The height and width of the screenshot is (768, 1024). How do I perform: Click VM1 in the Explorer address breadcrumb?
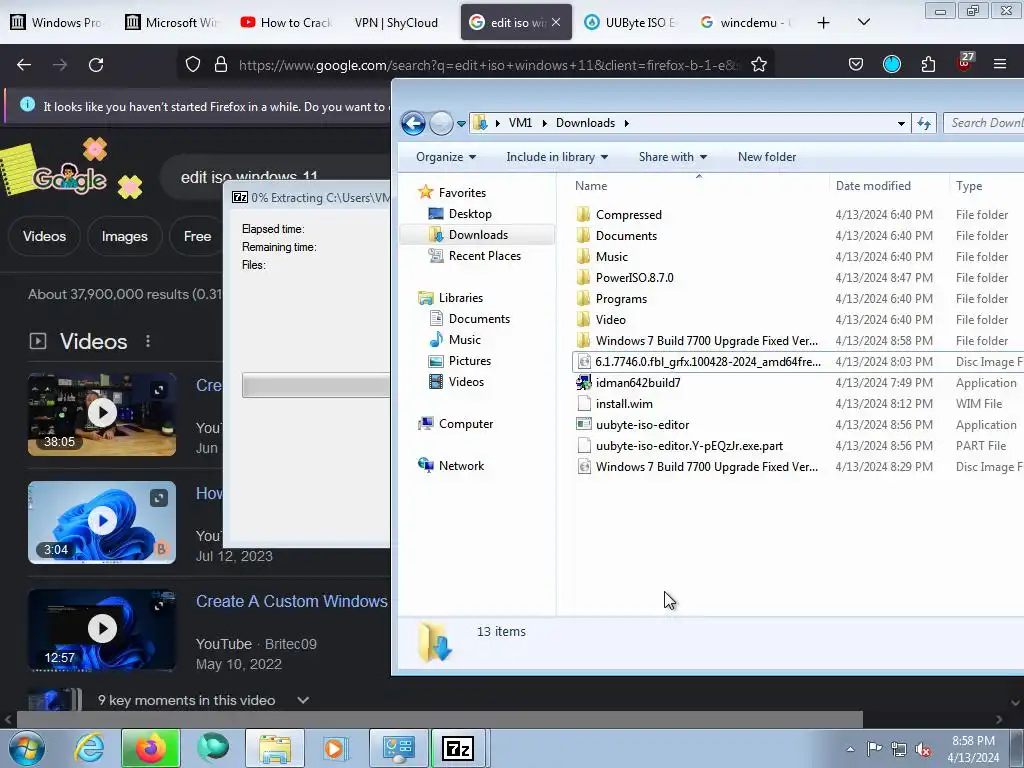coord(520,123)
